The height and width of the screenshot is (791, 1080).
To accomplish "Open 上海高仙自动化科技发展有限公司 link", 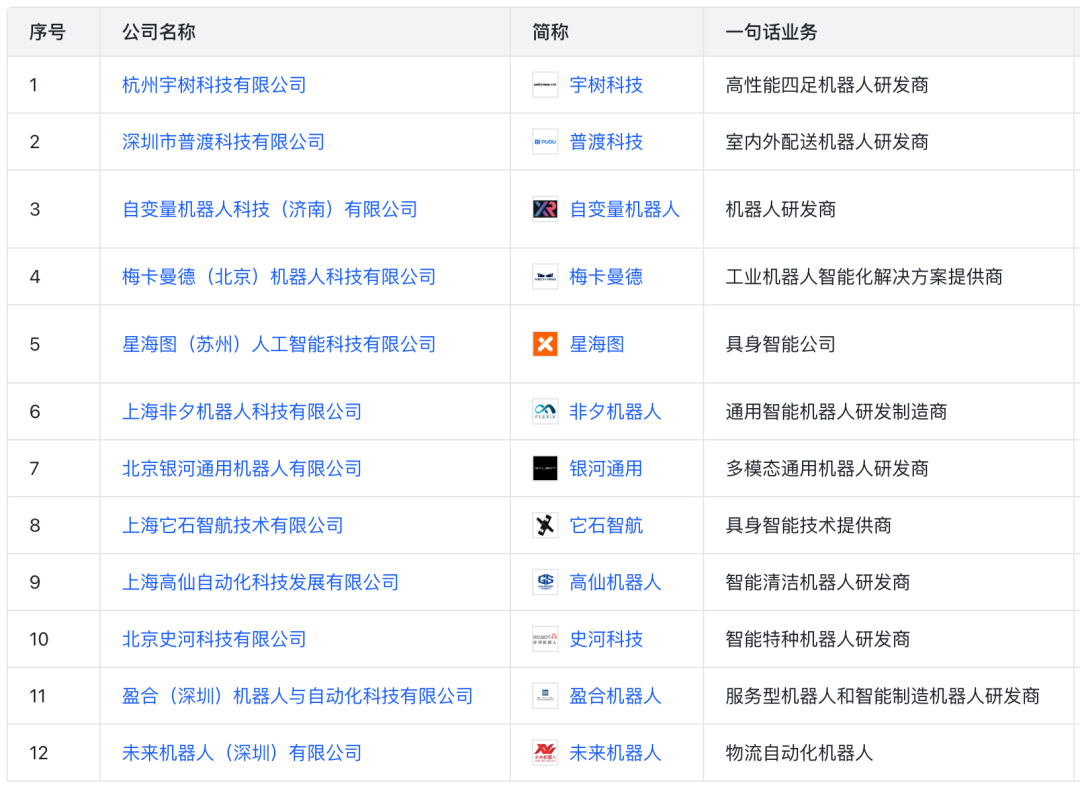I will pyautogui.click(x=260, y=582).
